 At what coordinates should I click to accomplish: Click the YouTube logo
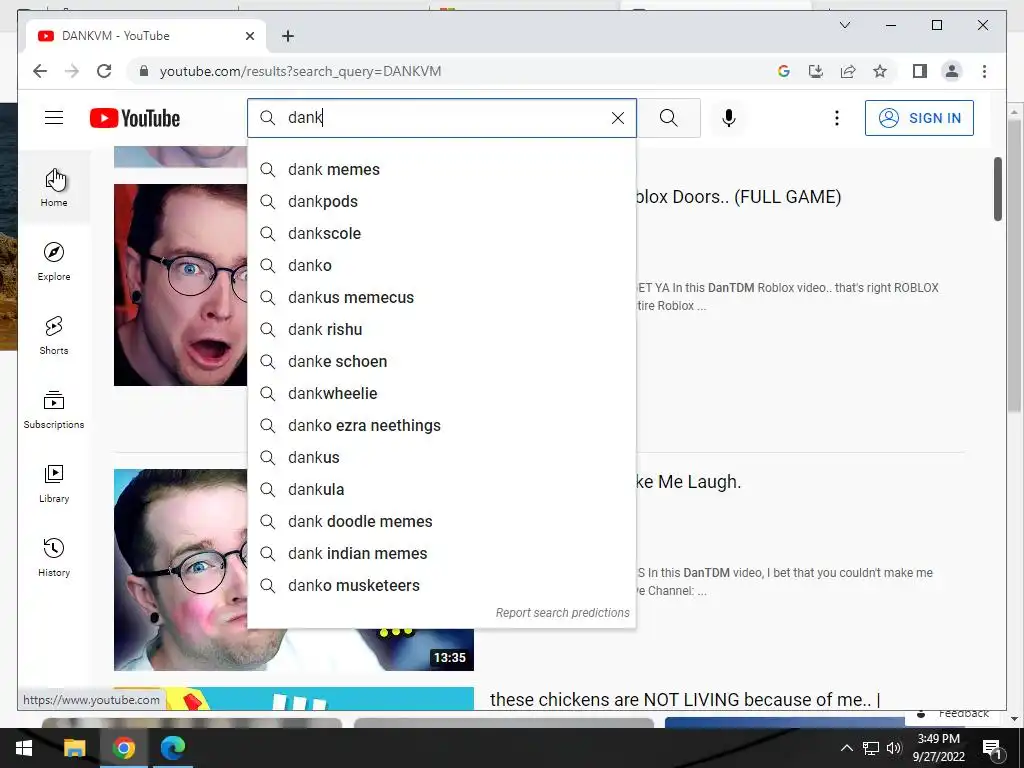[135, 118]
